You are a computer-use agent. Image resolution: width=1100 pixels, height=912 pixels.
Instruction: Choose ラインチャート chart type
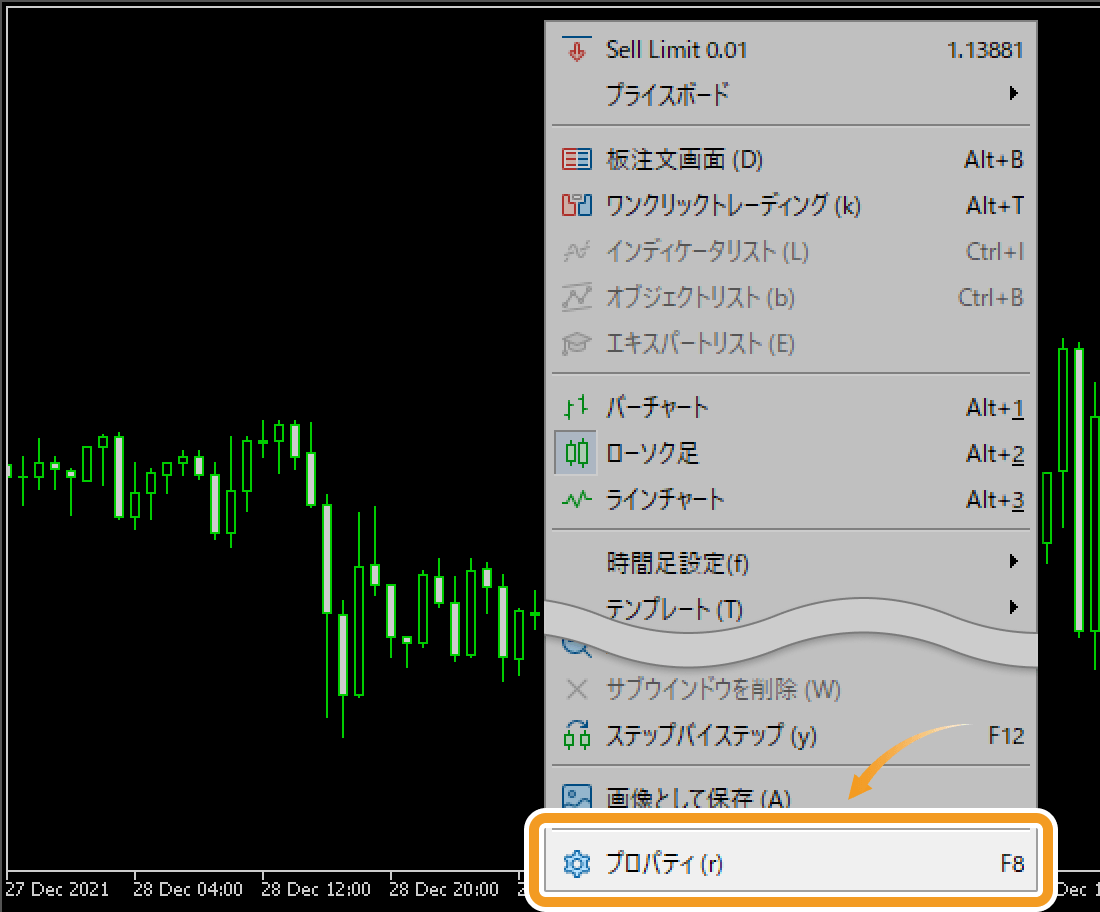point(791,499)
